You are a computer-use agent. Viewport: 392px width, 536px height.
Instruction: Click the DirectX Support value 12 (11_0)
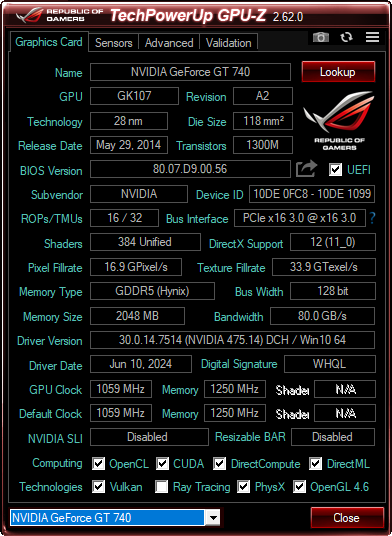[x=333, y=242]
